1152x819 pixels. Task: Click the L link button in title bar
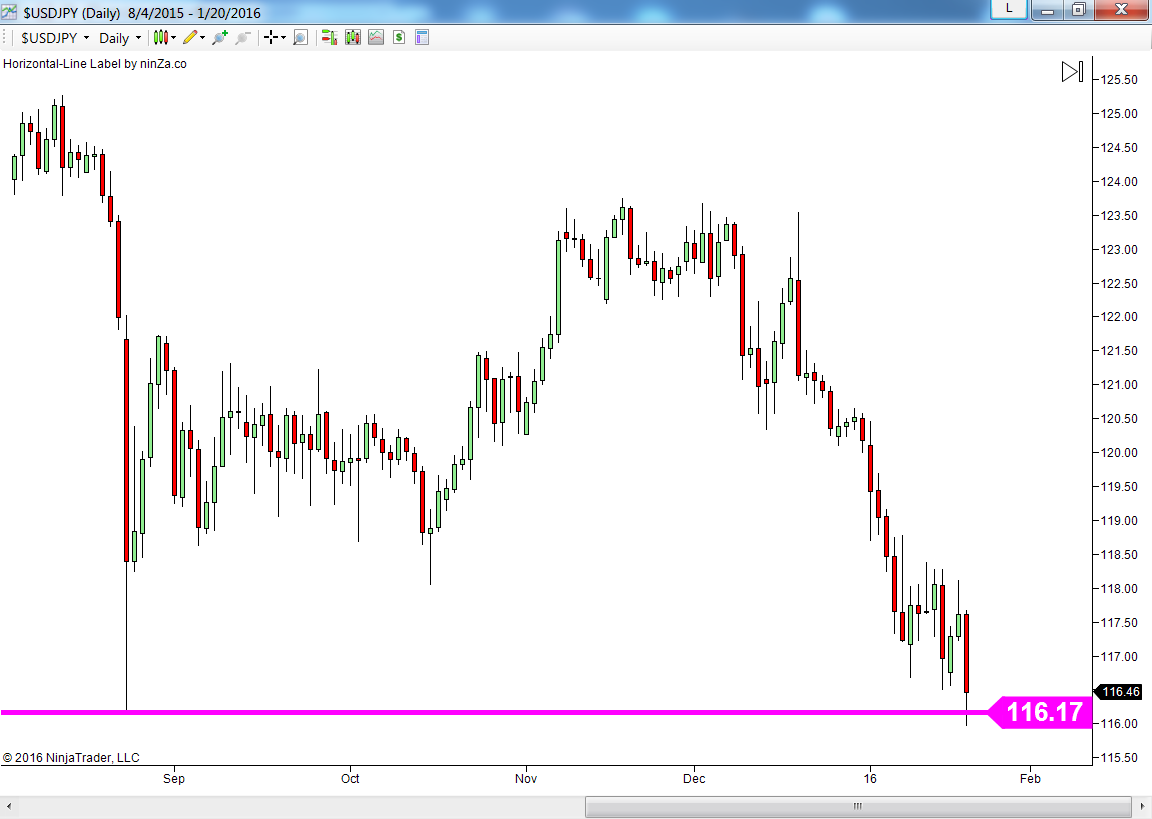coord(1009,9)
